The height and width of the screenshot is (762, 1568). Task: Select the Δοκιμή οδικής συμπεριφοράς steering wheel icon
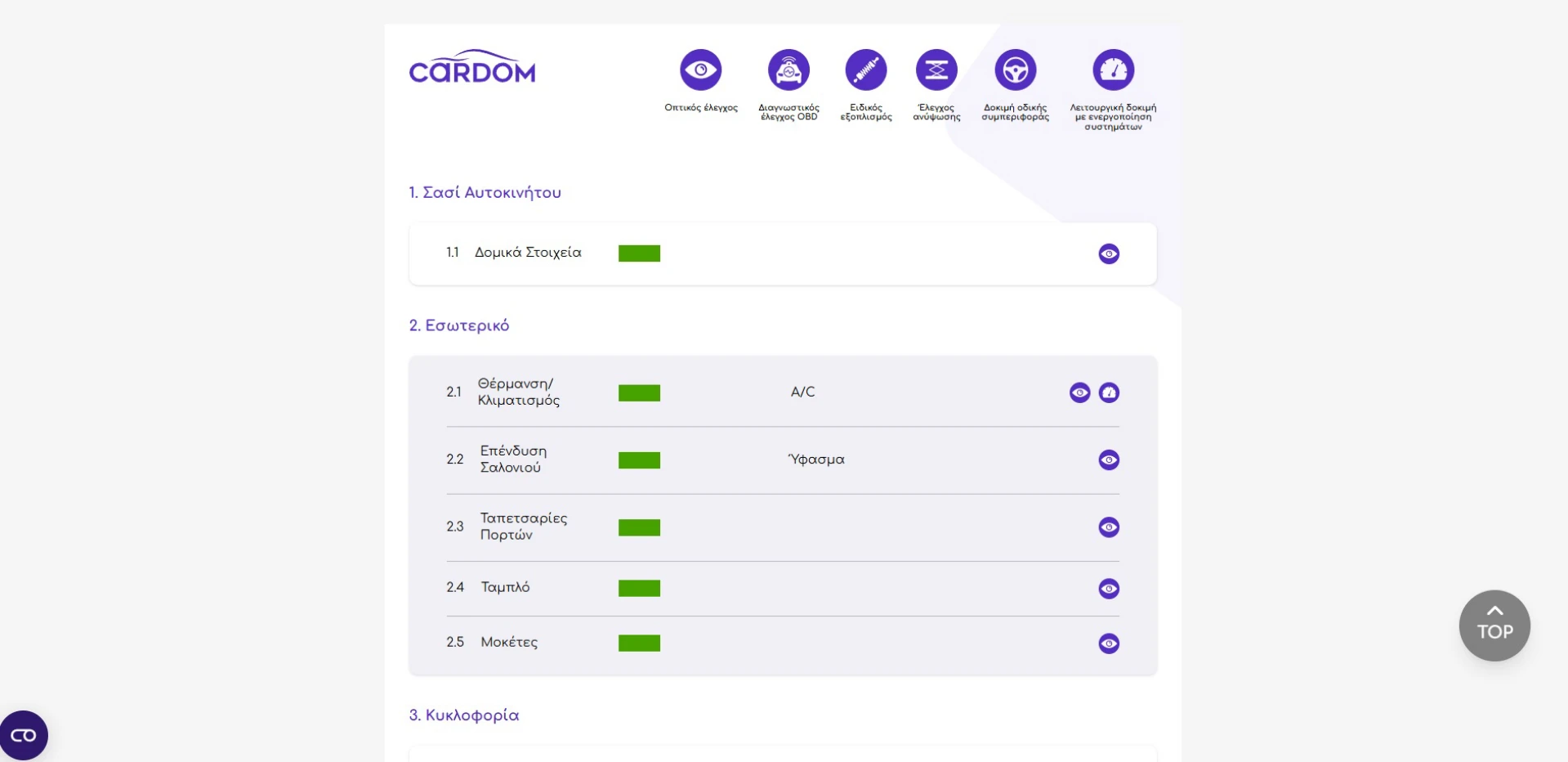1015,70
